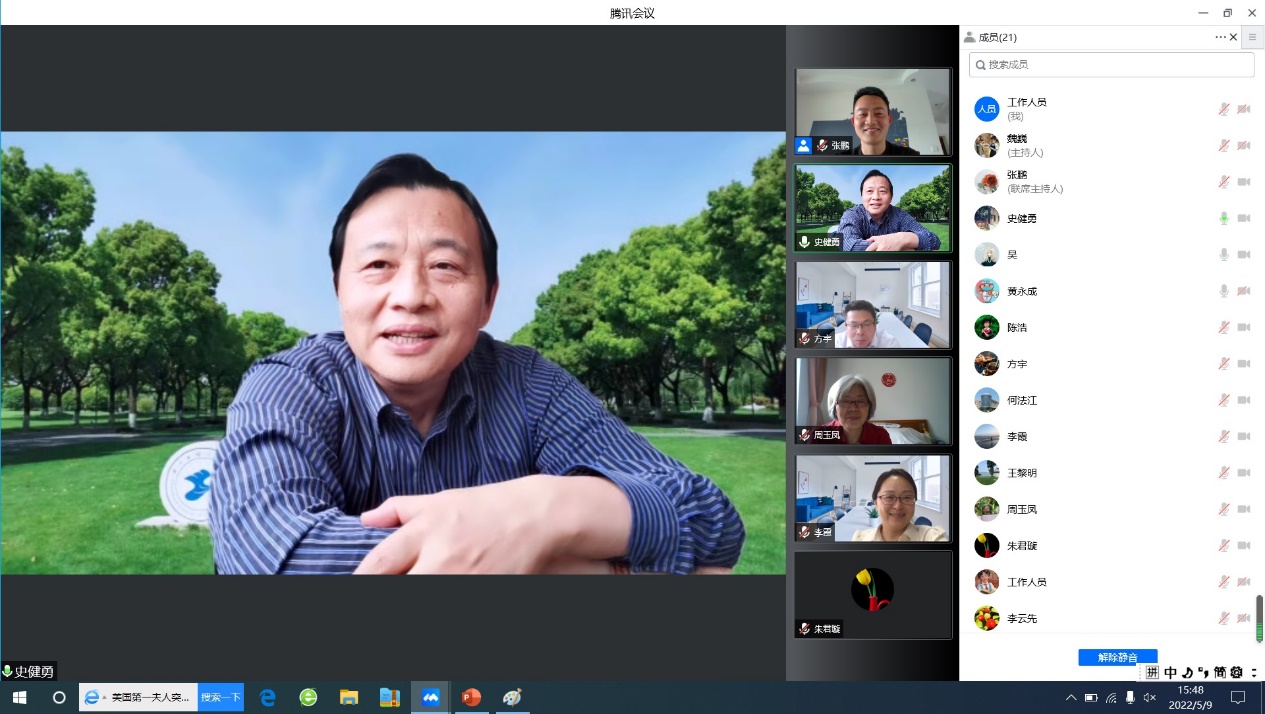Open PowerPoint from the taskbar
1265x714 pixels.
click(471, 697)
